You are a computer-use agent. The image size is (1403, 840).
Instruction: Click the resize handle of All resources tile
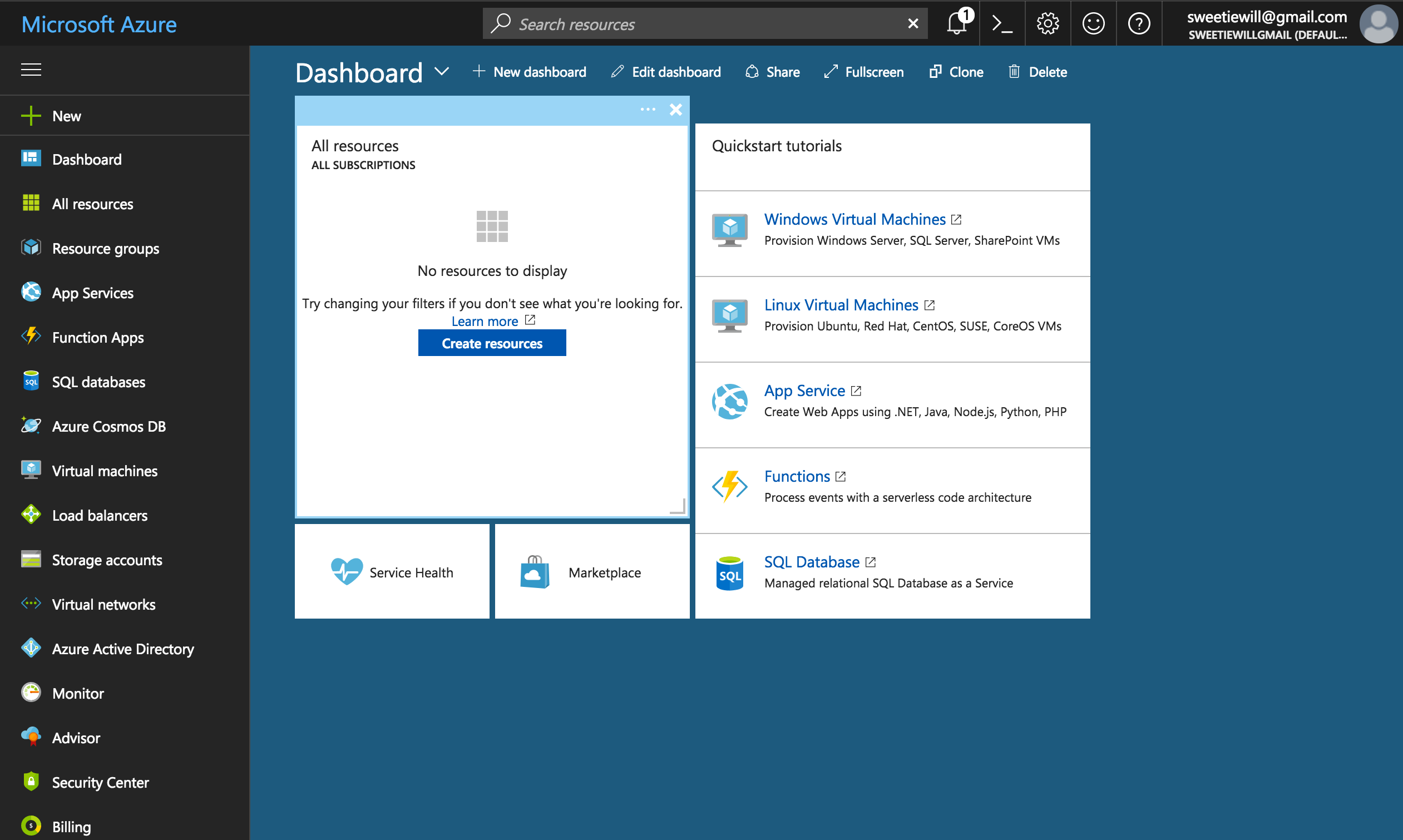click(678, 506)
